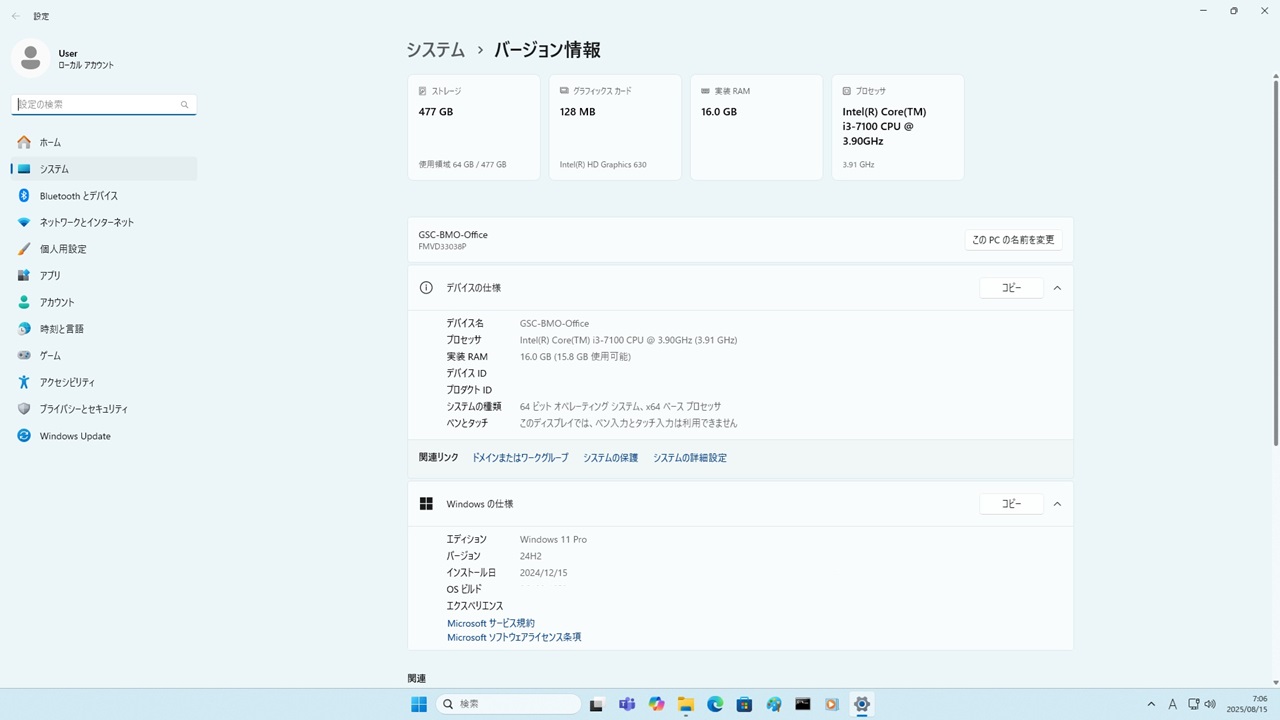Open Task View on the taskbar
The height and width of the screenshot is (720, 1280).
pos(597,704)
